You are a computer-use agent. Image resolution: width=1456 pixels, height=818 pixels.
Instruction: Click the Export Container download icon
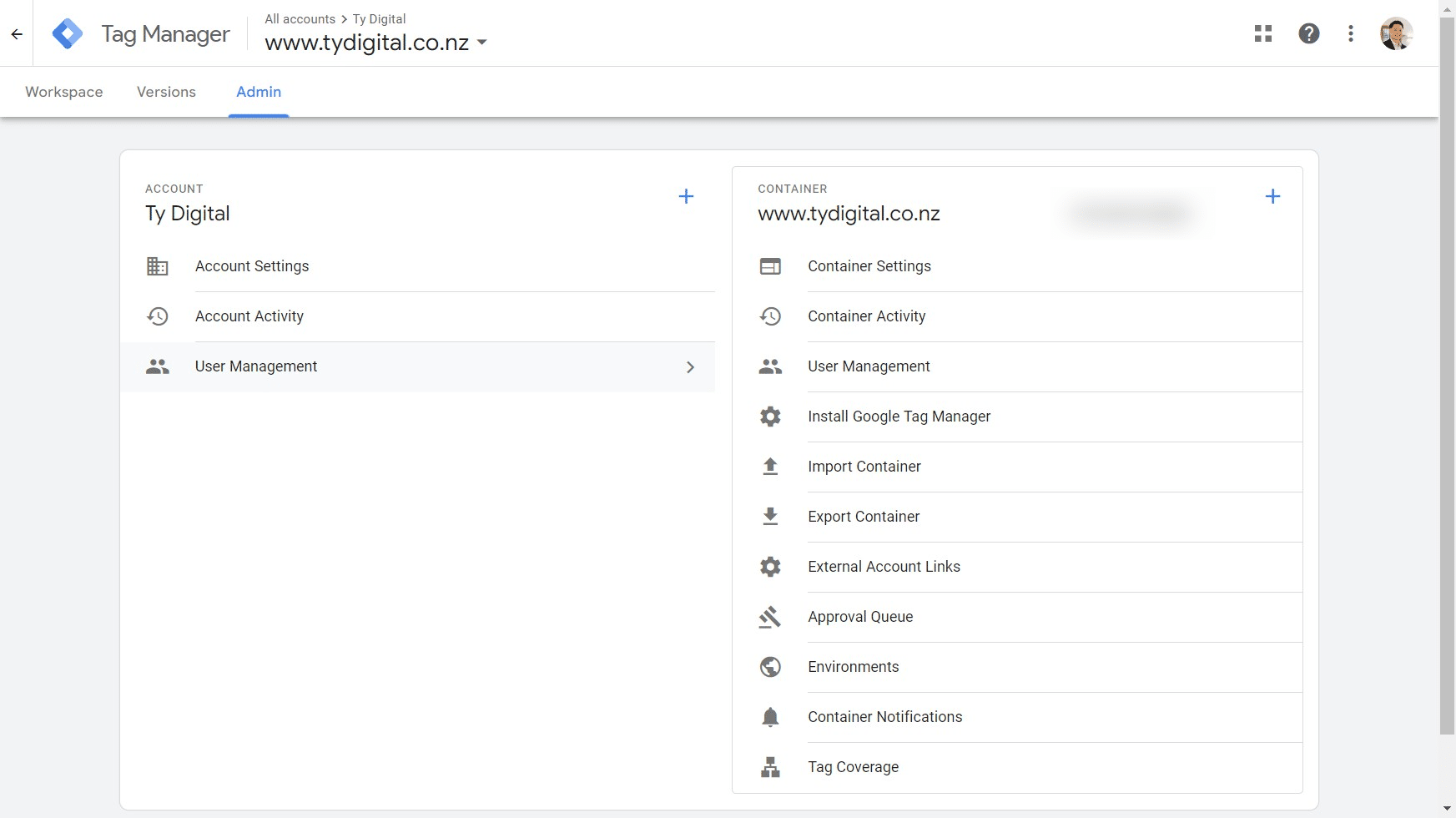click(770, 517)
